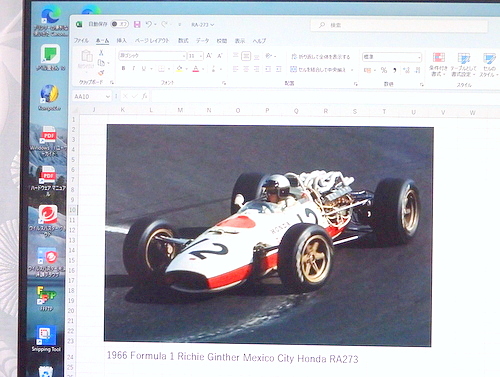Toggle Wrap Text (折り返して全体を表示する)
The width and height of the screenshot is (500, 377).
pyautogui.click(x=321, y=57)
